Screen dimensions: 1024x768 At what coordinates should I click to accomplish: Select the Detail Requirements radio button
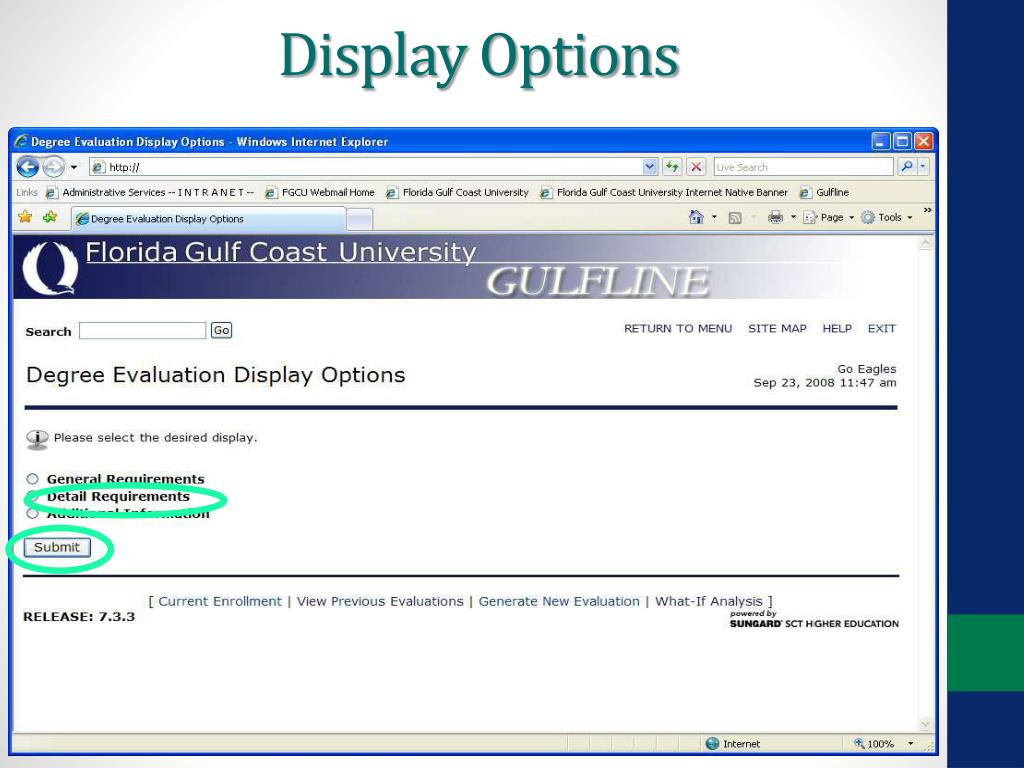pyautogui.click(x=32, y=496)
